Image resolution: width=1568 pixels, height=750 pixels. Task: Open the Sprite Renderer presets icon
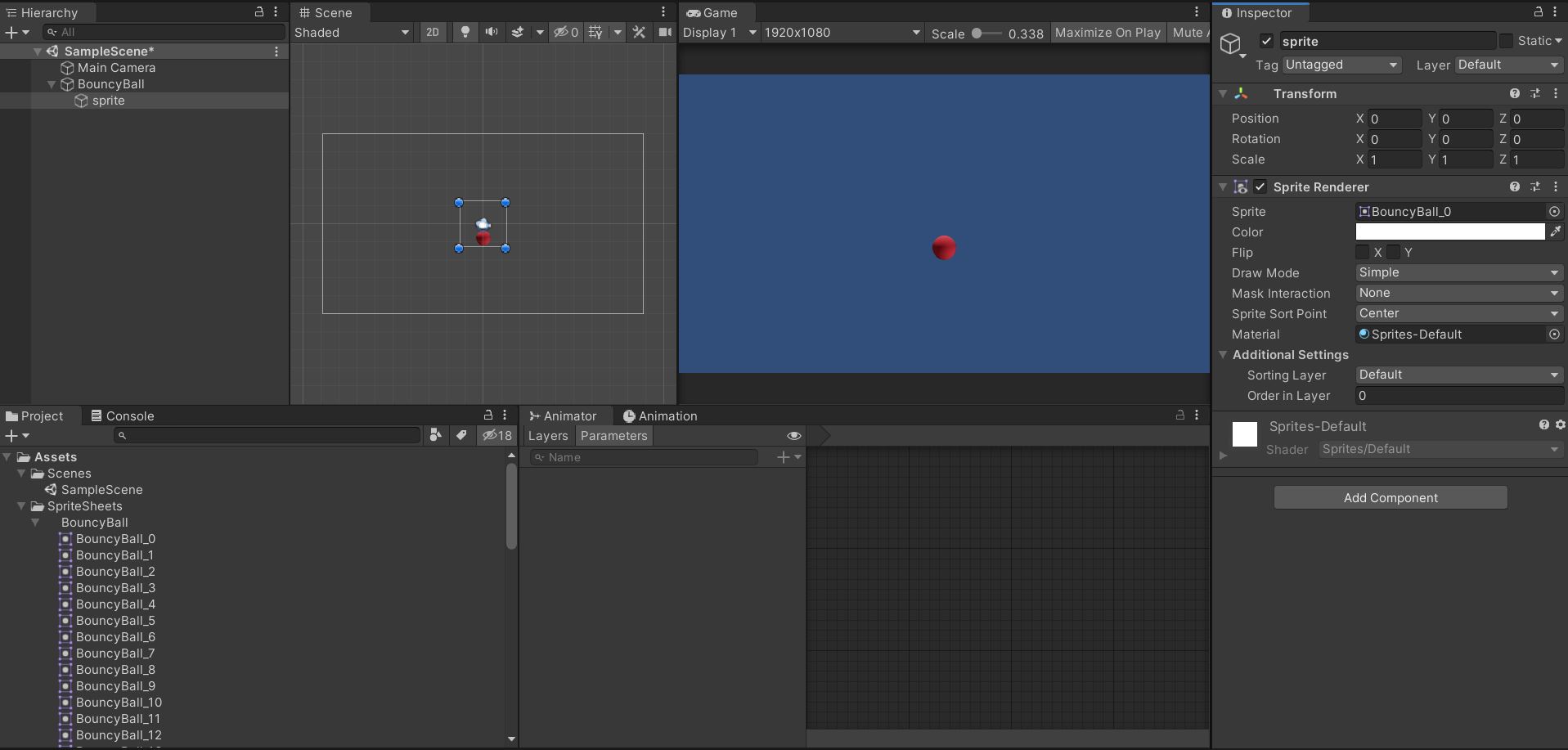(x=1536, y=186)
